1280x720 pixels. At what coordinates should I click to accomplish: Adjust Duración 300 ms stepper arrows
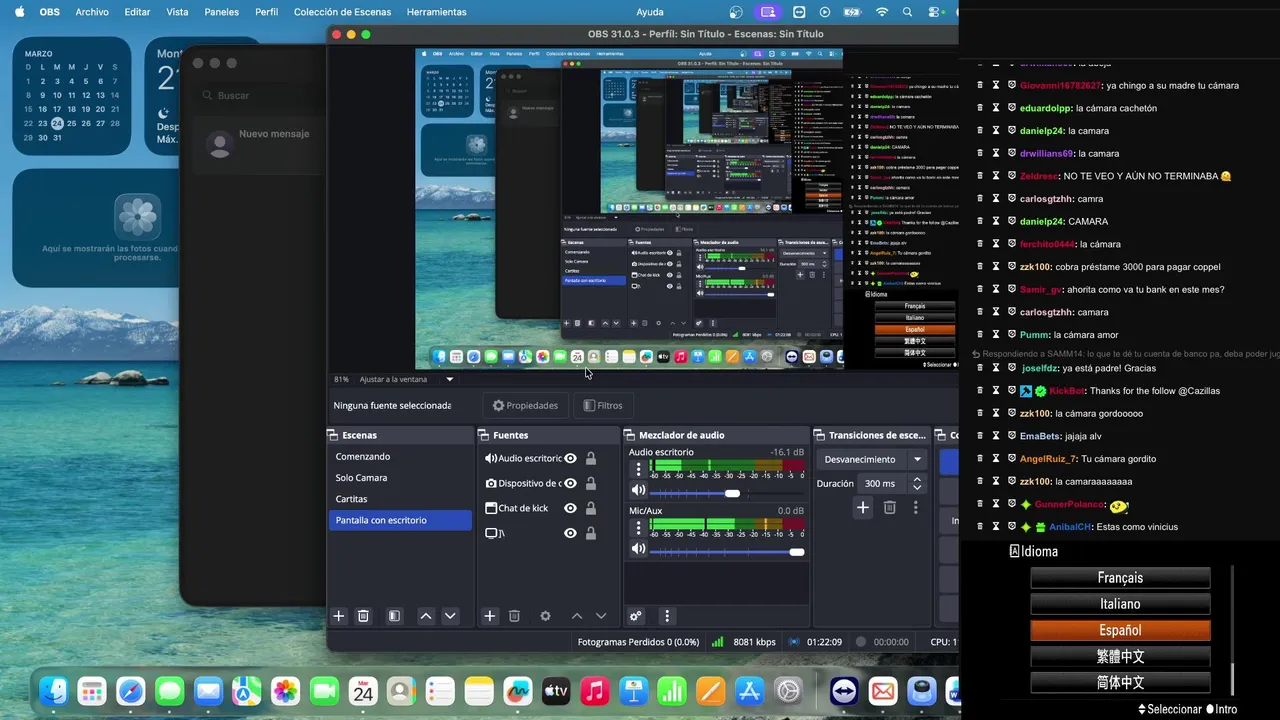[917, 483]
